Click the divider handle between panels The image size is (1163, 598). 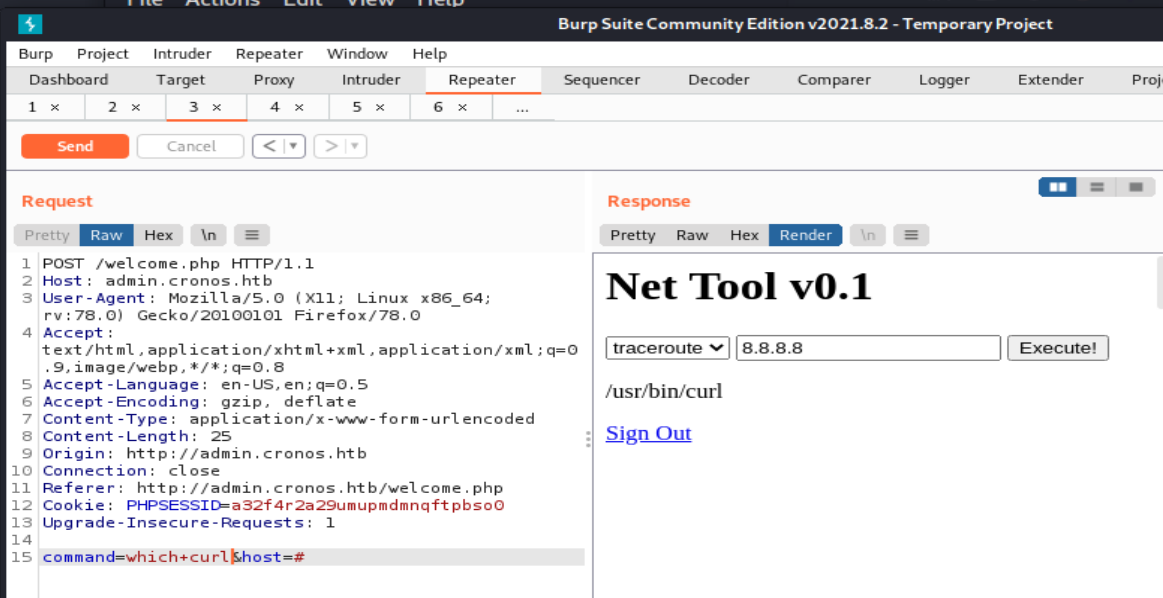(588, 438)
